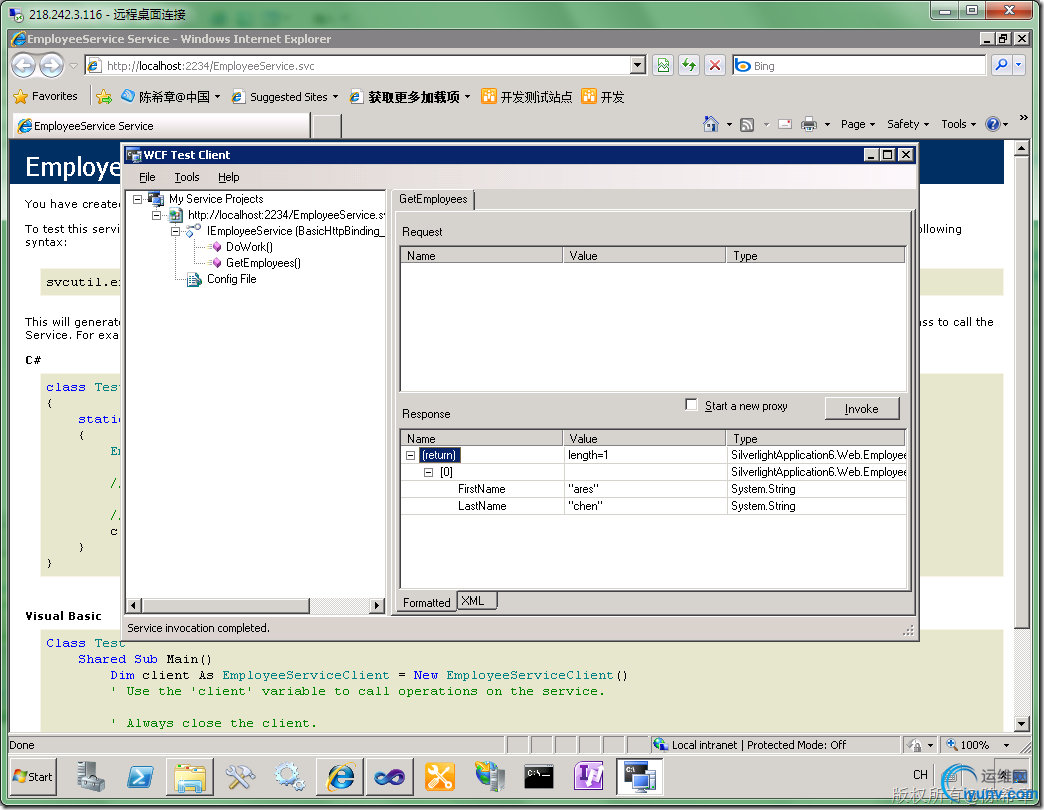Viewport: 1044px width, 810px height.
Task: Open the orange tools icon on taskbar
Action: click(x=439, y=777)
